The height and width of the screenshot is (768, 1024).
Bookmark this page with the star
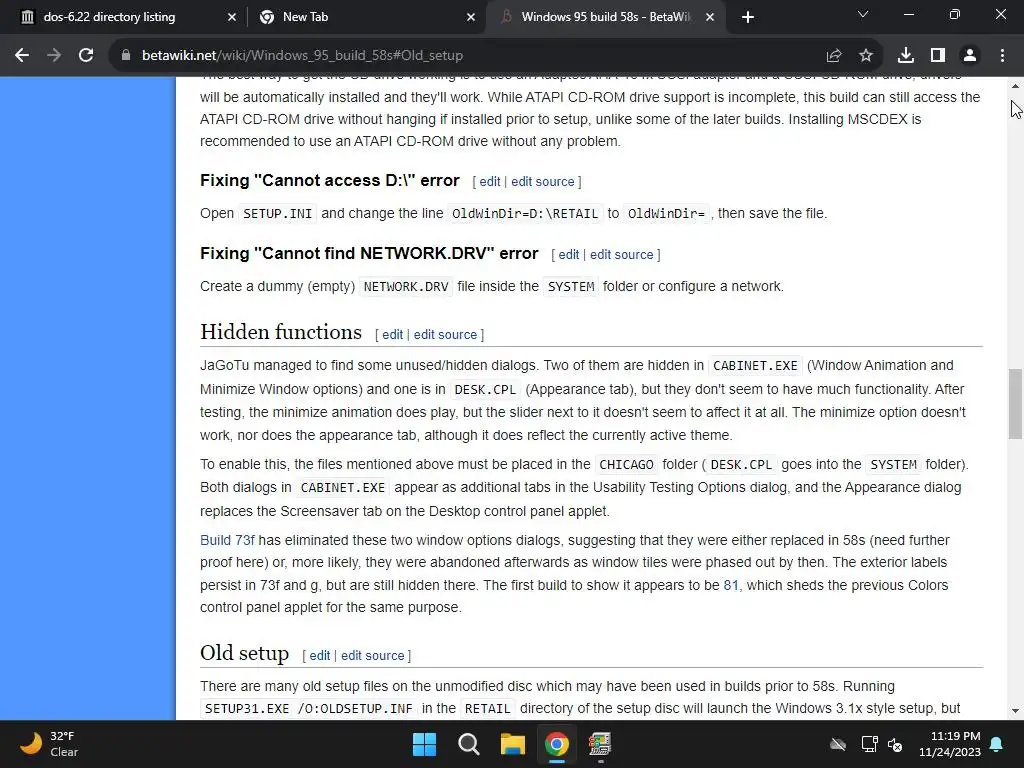click(x=866, y=56)
